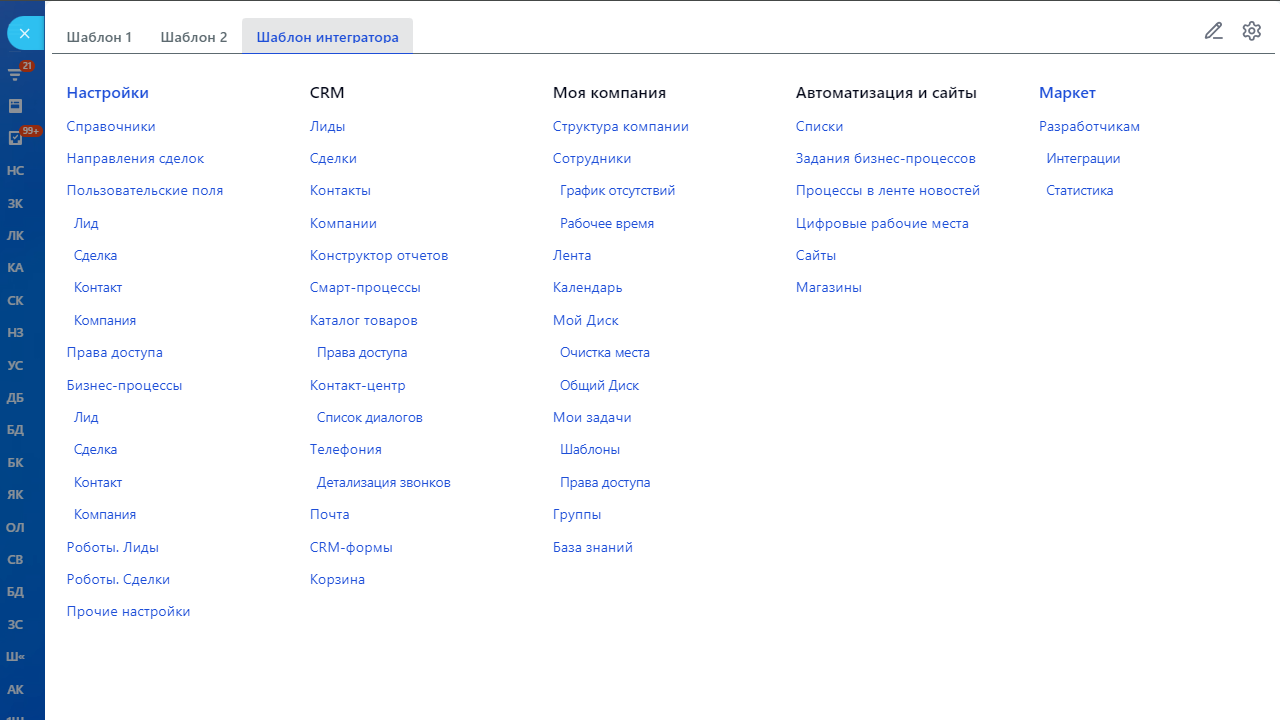Click the tasks icon with 99+ badge

point(15,138)
